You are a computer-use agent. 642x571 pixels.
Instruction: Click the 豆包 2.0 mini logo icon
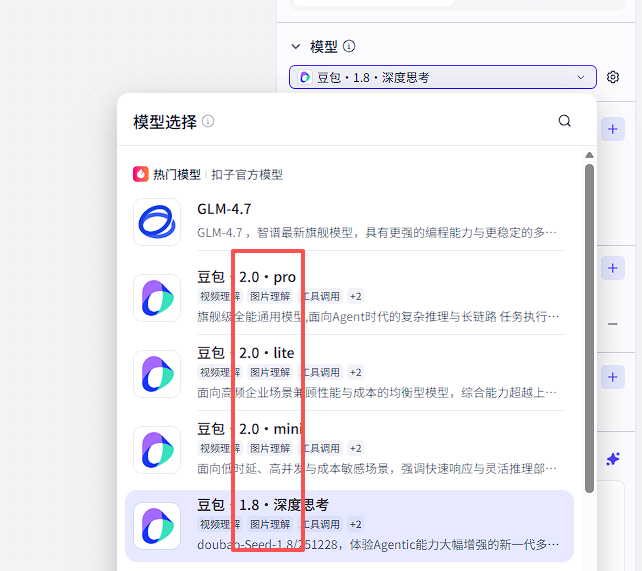[157, 450]
